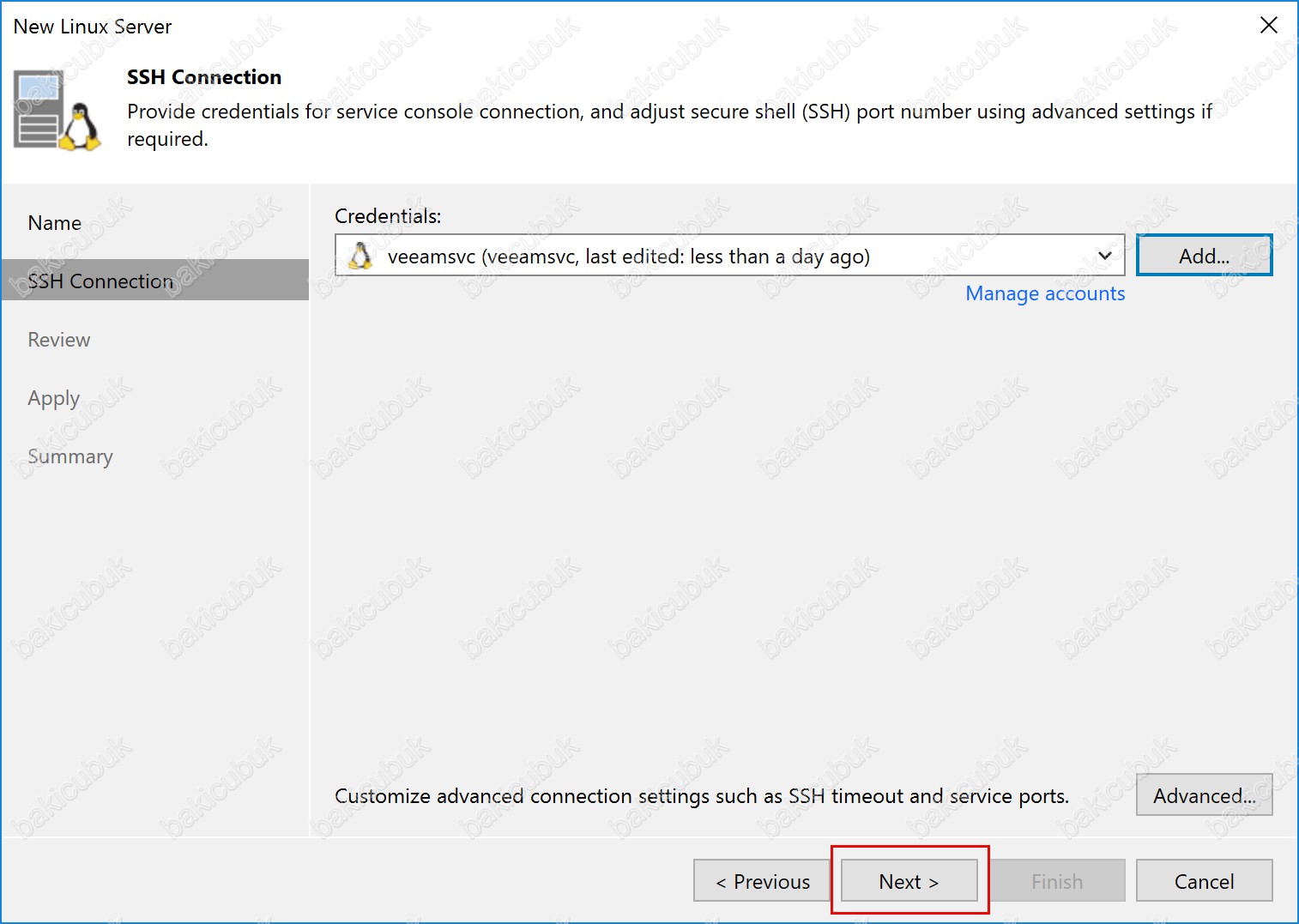This screenshot has height=924, width=1299.
Task: Close the New Linux Server dialog
Action: point(1268,26)
